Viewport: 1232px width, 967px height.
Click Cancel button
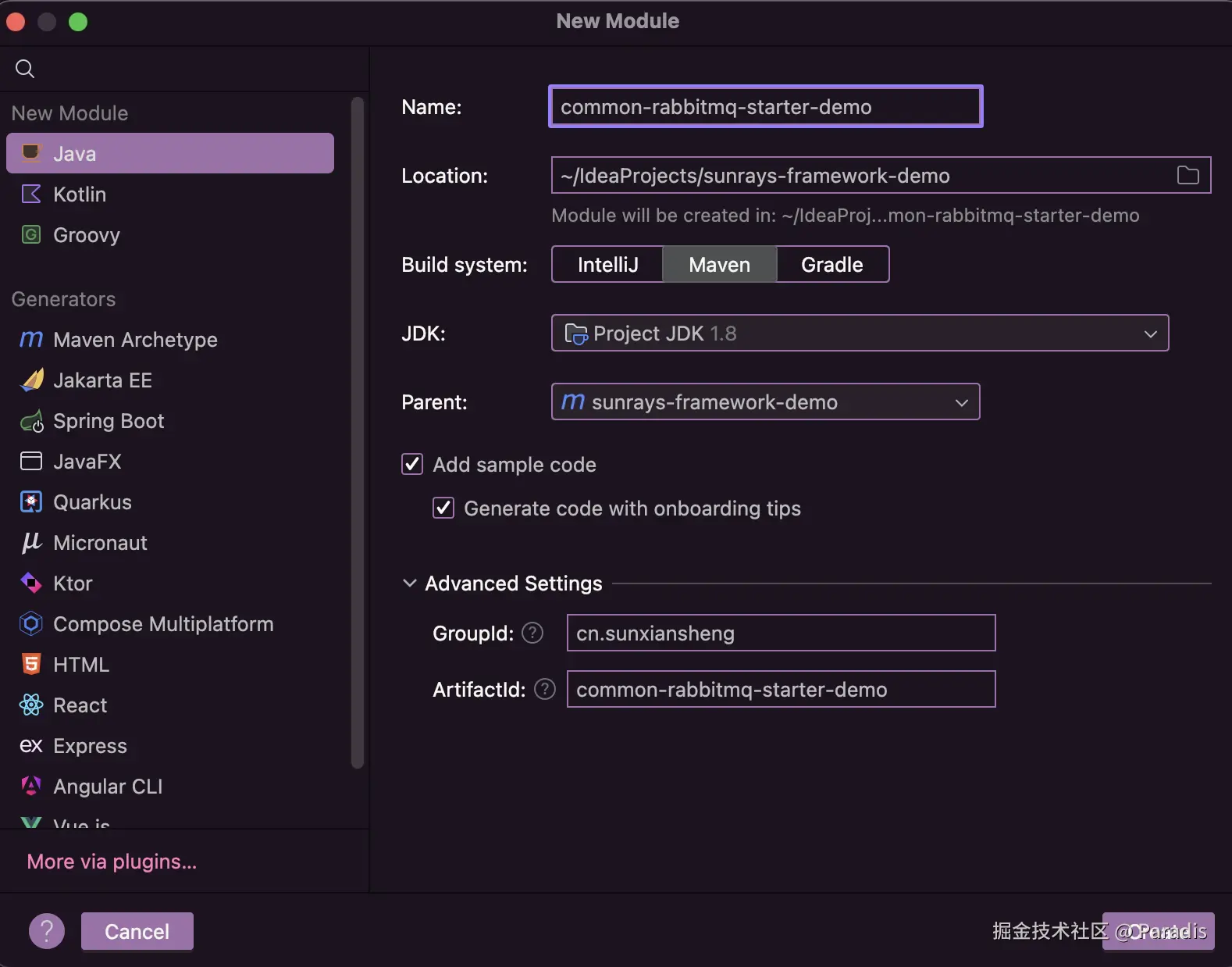137,931
